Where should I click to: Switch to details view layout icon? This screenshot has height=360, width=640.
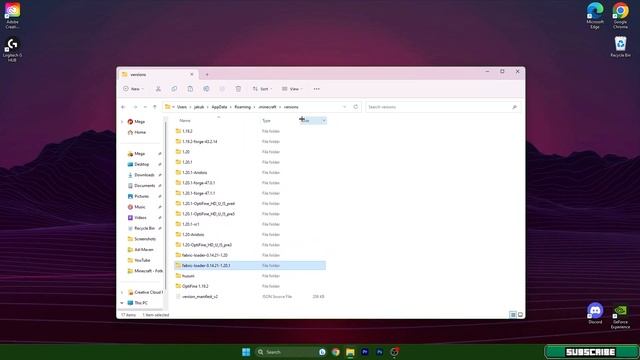[x=513, y=315]
